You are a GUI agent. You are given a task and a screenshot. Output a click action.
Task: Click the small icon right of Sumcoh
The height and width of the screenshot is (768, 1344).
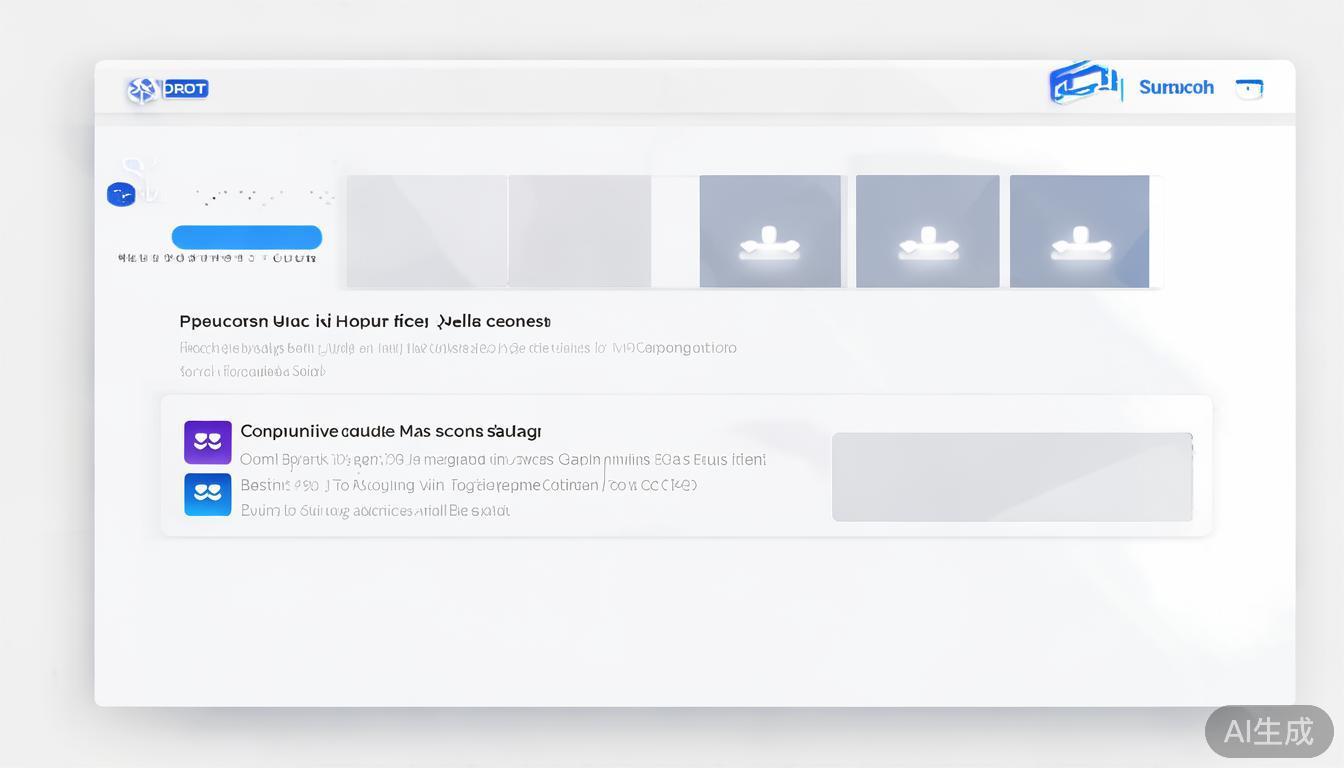[x=1249, y=89]
